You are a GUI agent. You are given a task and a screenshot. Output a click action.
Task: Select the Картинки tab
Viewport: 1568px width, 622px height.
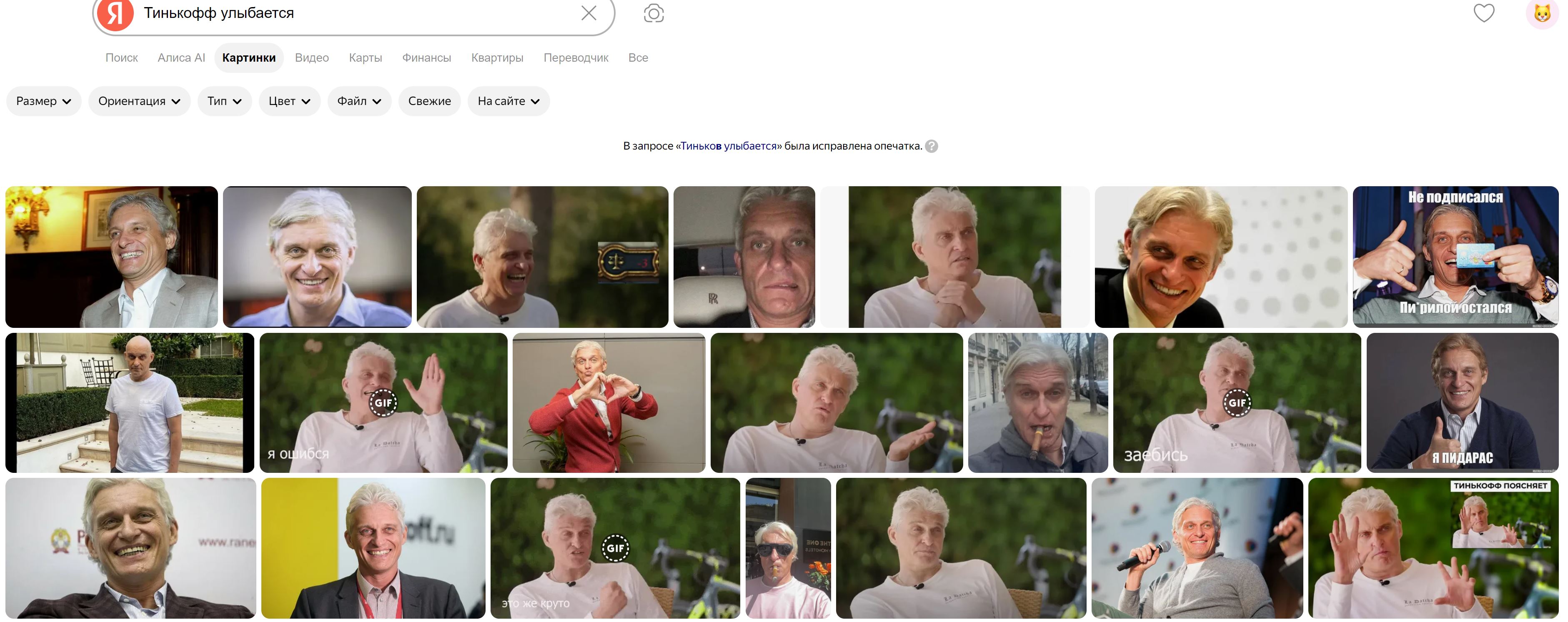click(x=249, y=58)
